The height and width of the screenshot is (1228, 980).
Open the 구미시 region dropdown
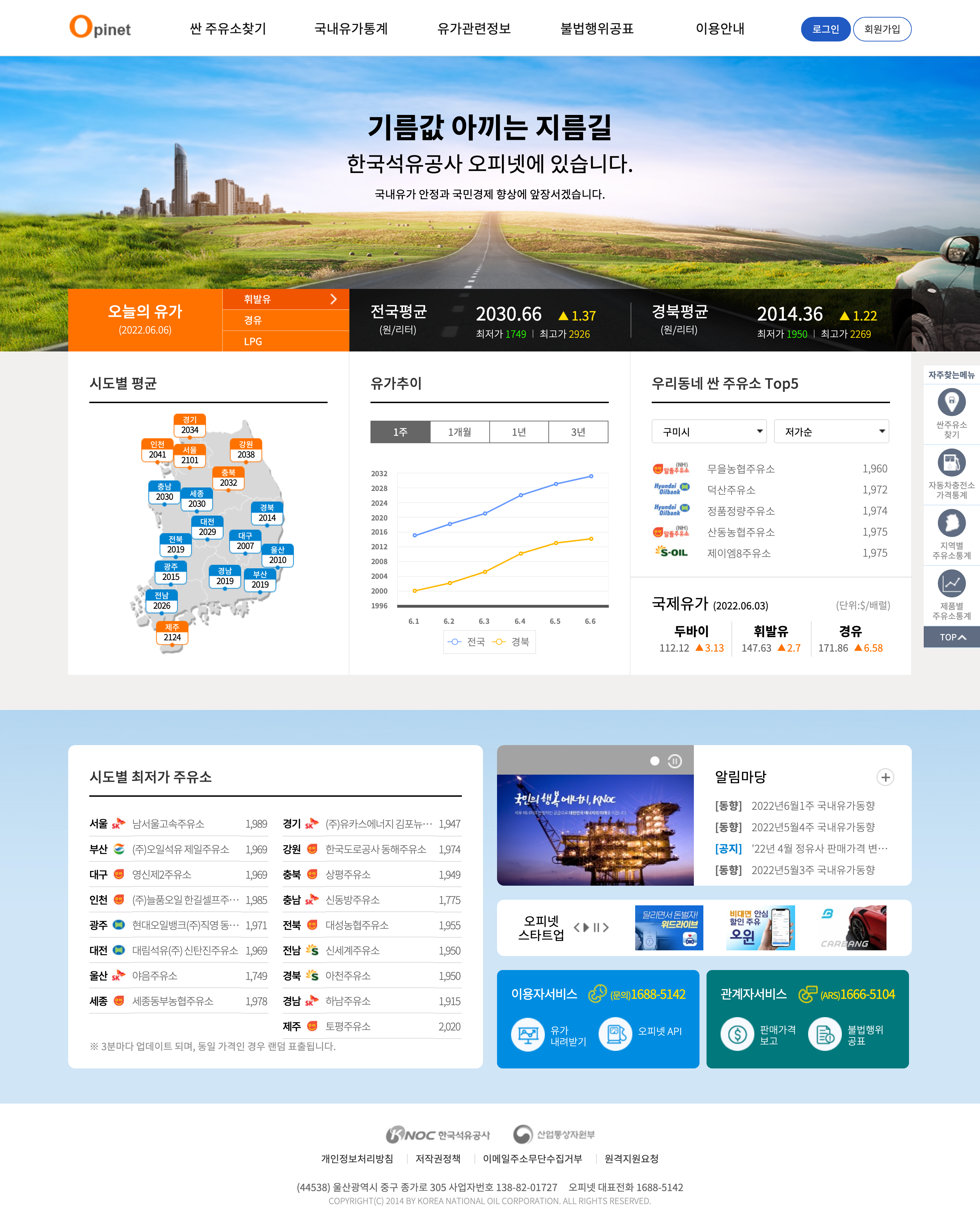709,432
